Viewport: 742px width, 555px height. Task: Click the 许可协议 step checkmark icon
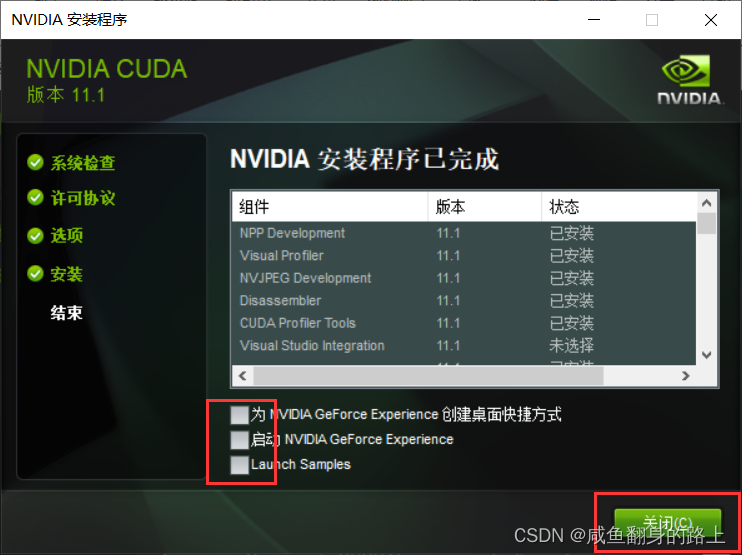[x=35, y=198]
